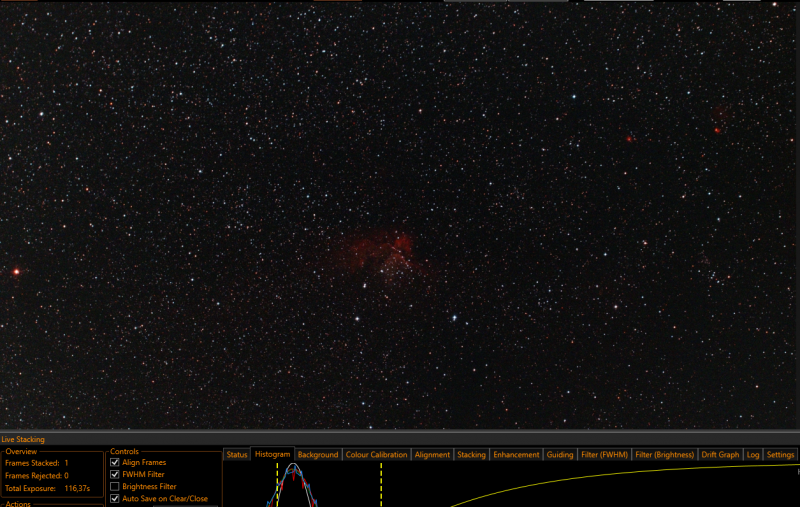The width and height of the screenshot is (800, 507).
Task: Click the 'Frames Rejected: 0' readout
Action: pos(37,475)
